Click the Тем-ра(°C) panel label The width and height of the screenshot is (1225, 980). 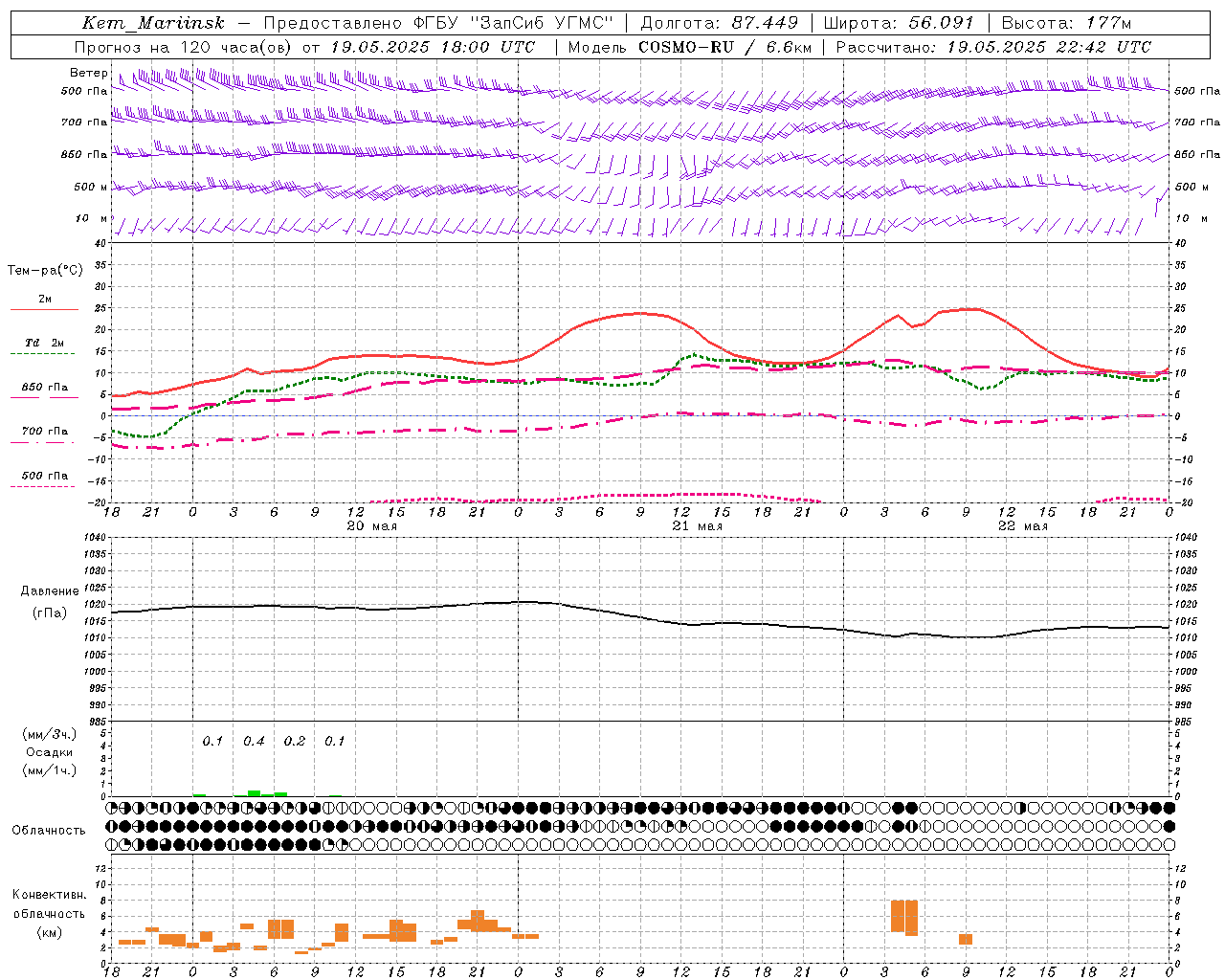45,271
